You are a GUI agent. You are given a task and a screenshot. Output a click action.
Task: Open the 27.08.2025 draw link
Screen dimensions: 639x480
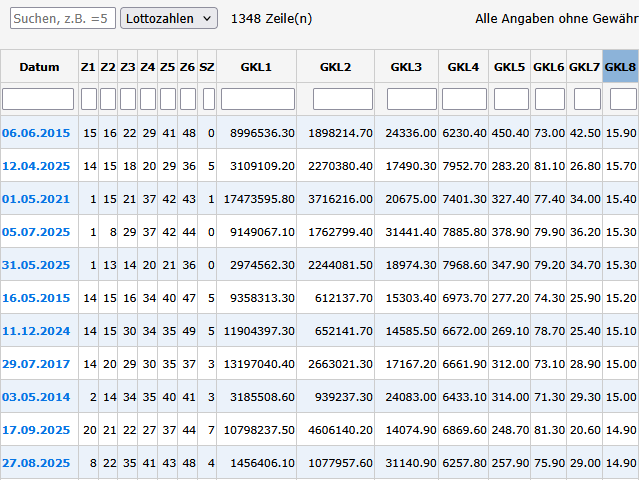coord(36,463)
